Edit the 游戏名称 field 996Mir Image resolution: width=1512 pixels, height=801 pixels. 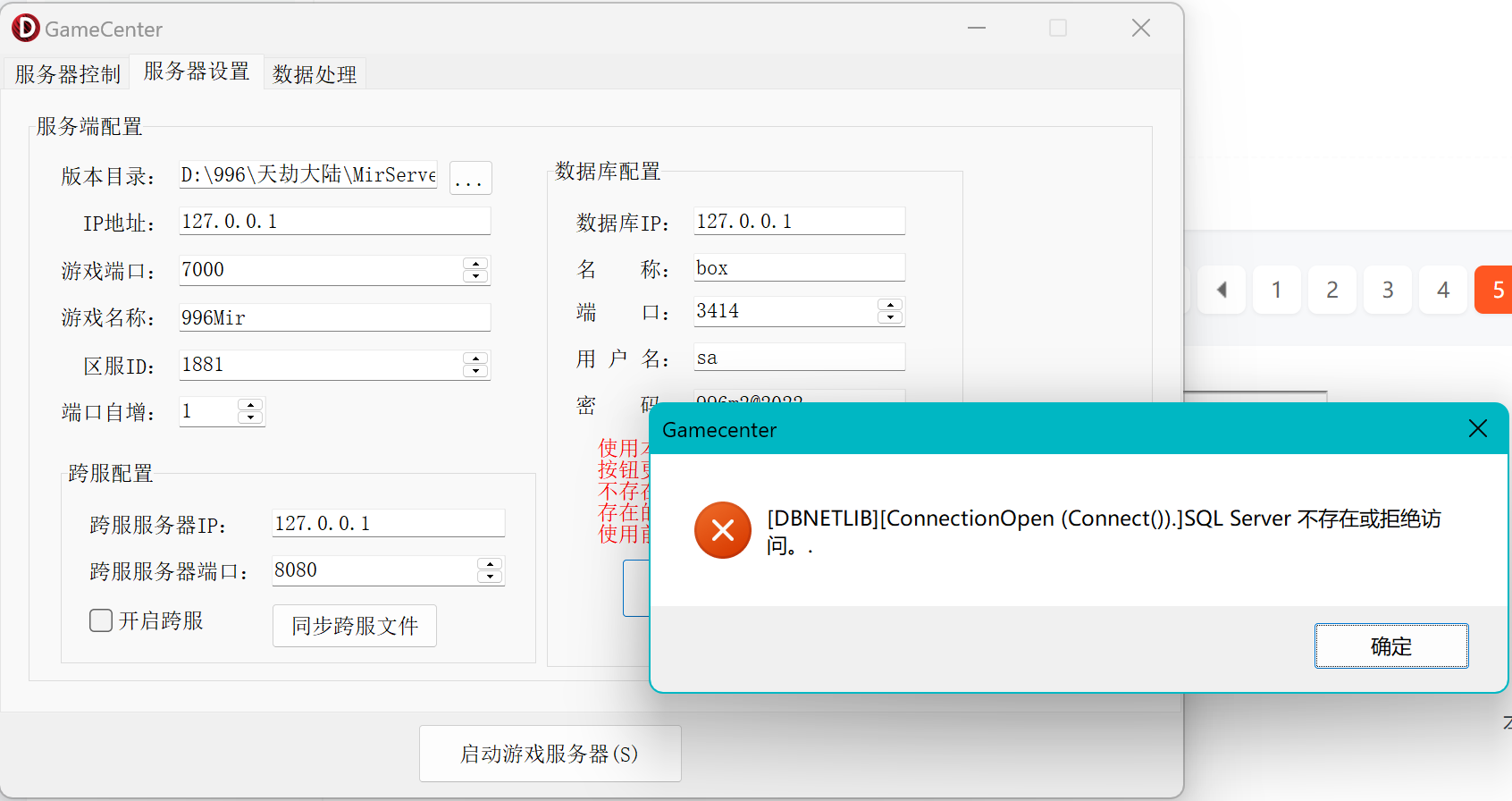335,317
